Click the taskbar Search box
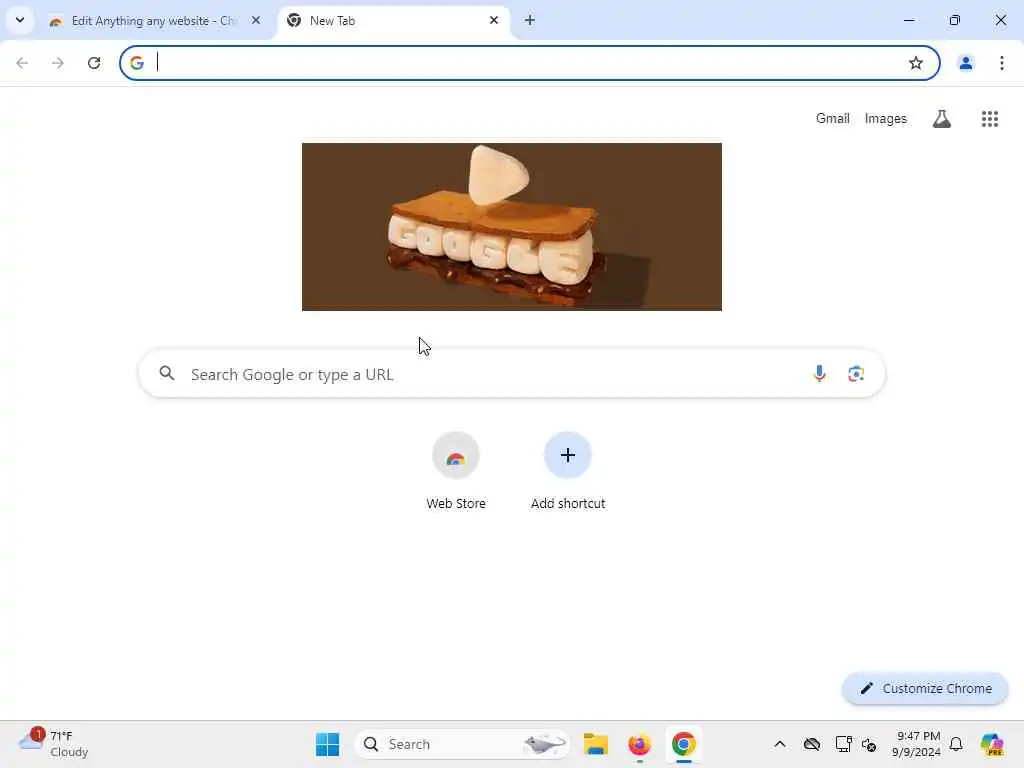The height and width of the screenshot is (768, 1024). (462, 744)
